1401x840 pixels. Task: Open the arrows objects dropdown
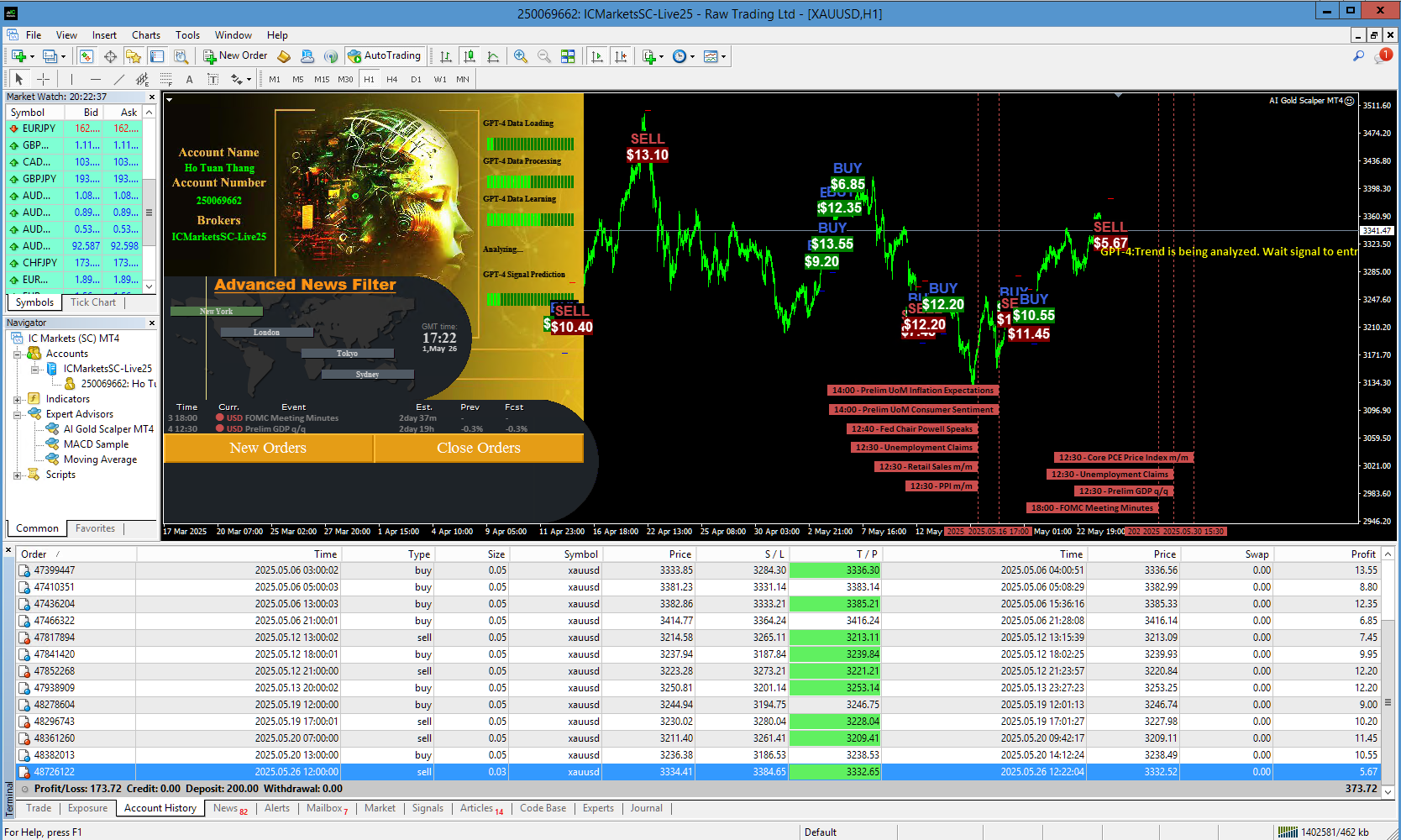pyautogui.click(x=249, y=79)
